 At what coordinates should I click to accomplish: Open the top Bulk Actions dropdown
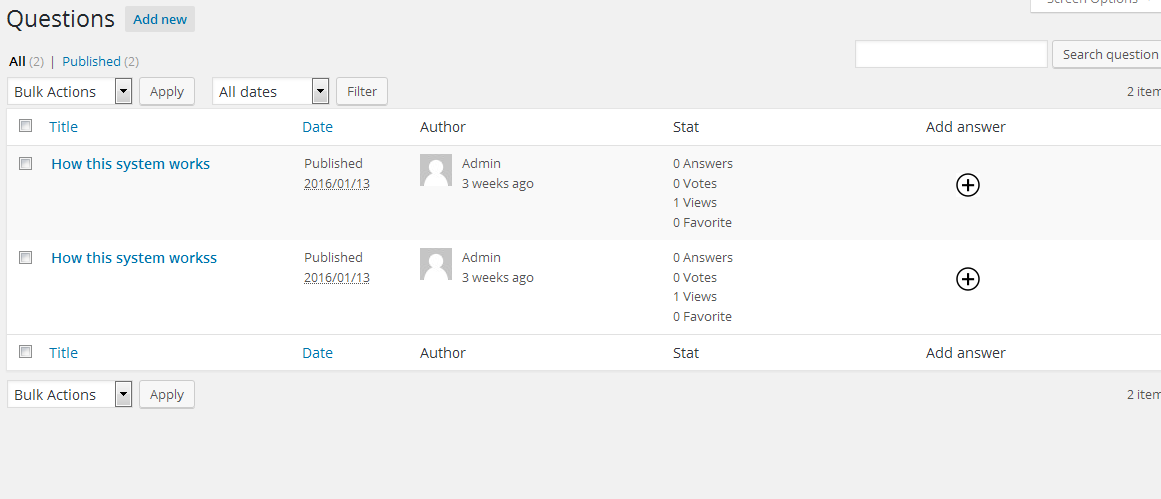coord(70,91)
